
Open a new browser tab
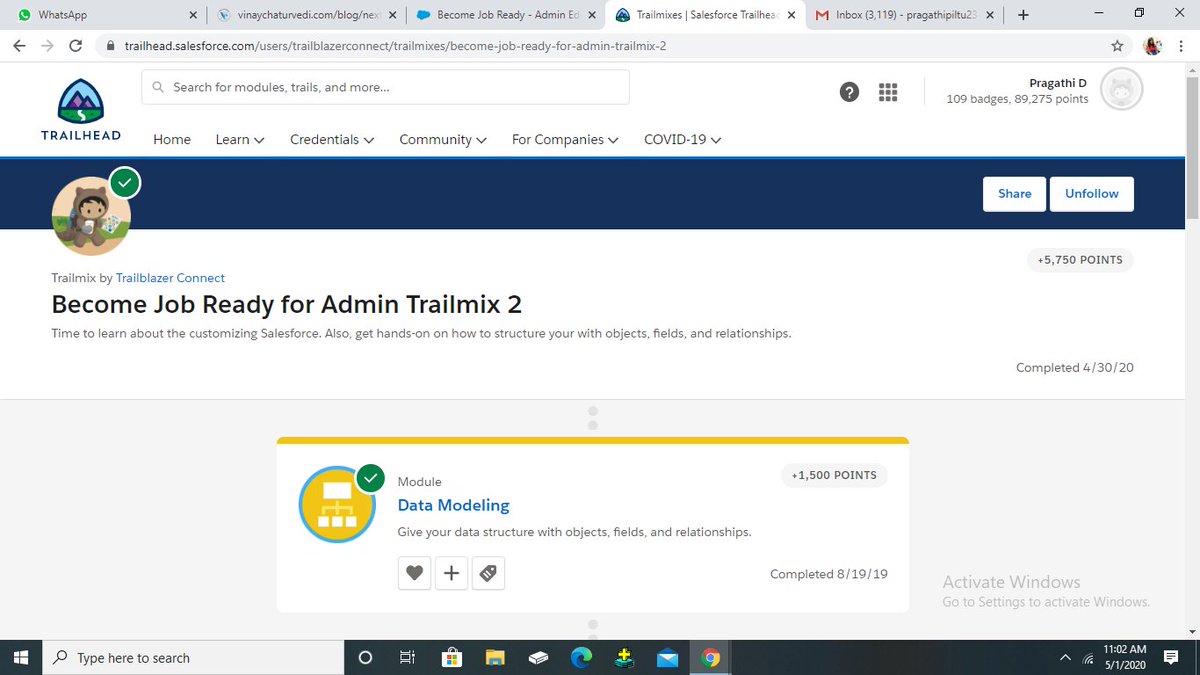point(1023,15)
